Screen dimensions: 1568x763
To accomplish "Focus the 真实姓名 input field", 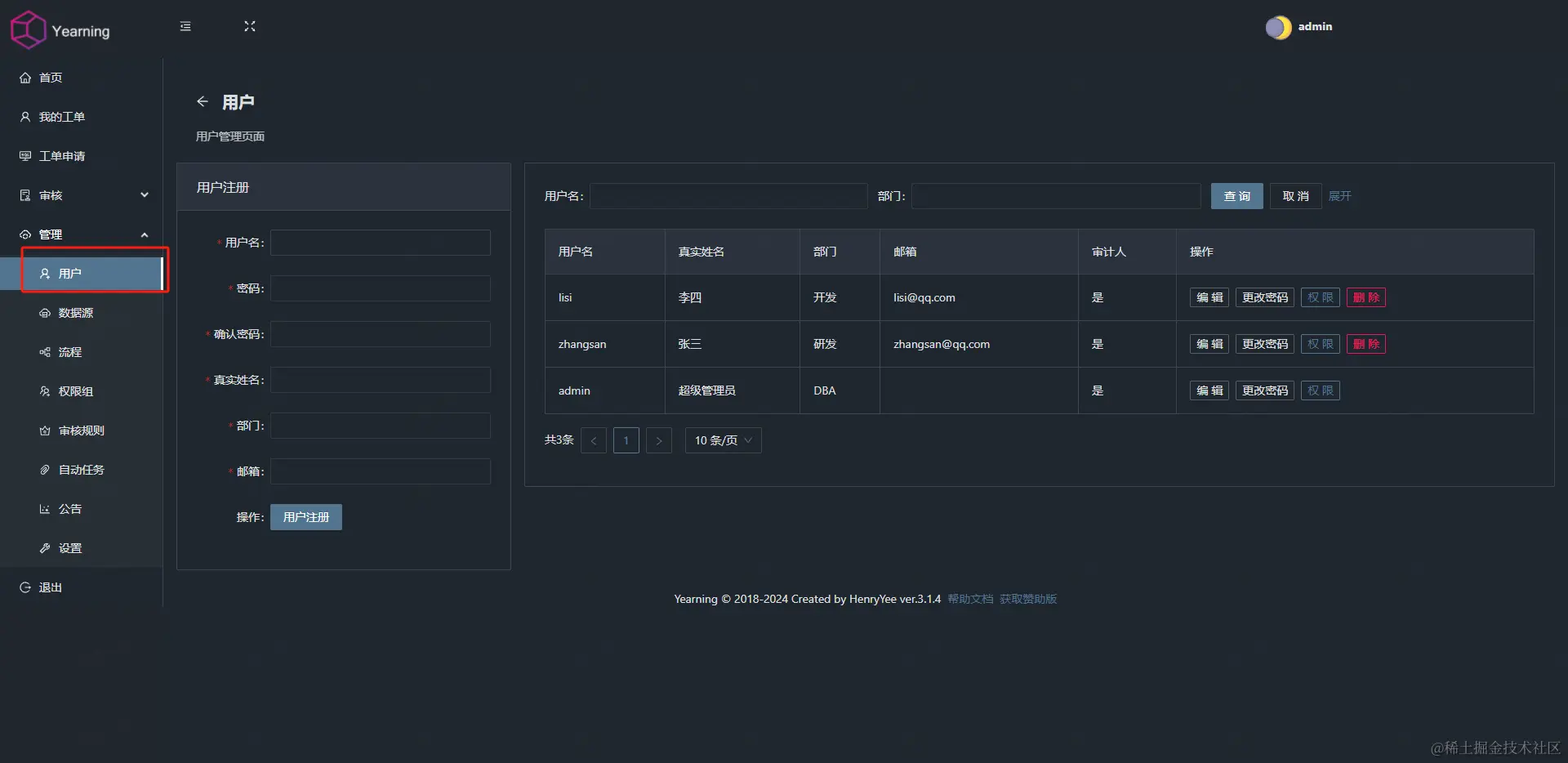I will pos(381,380).
